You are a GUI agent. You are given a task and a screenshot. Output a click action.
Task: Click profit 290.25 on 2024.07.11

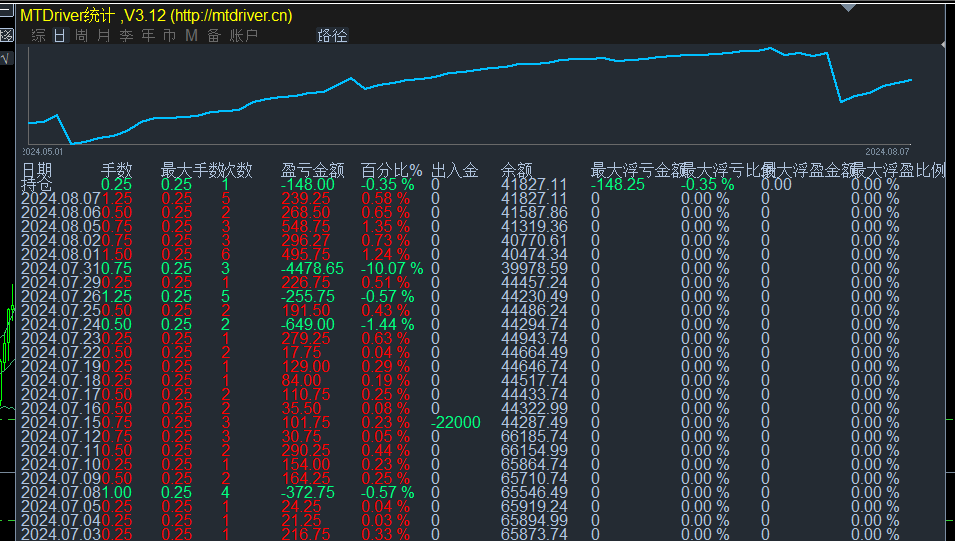click(306, 451)
